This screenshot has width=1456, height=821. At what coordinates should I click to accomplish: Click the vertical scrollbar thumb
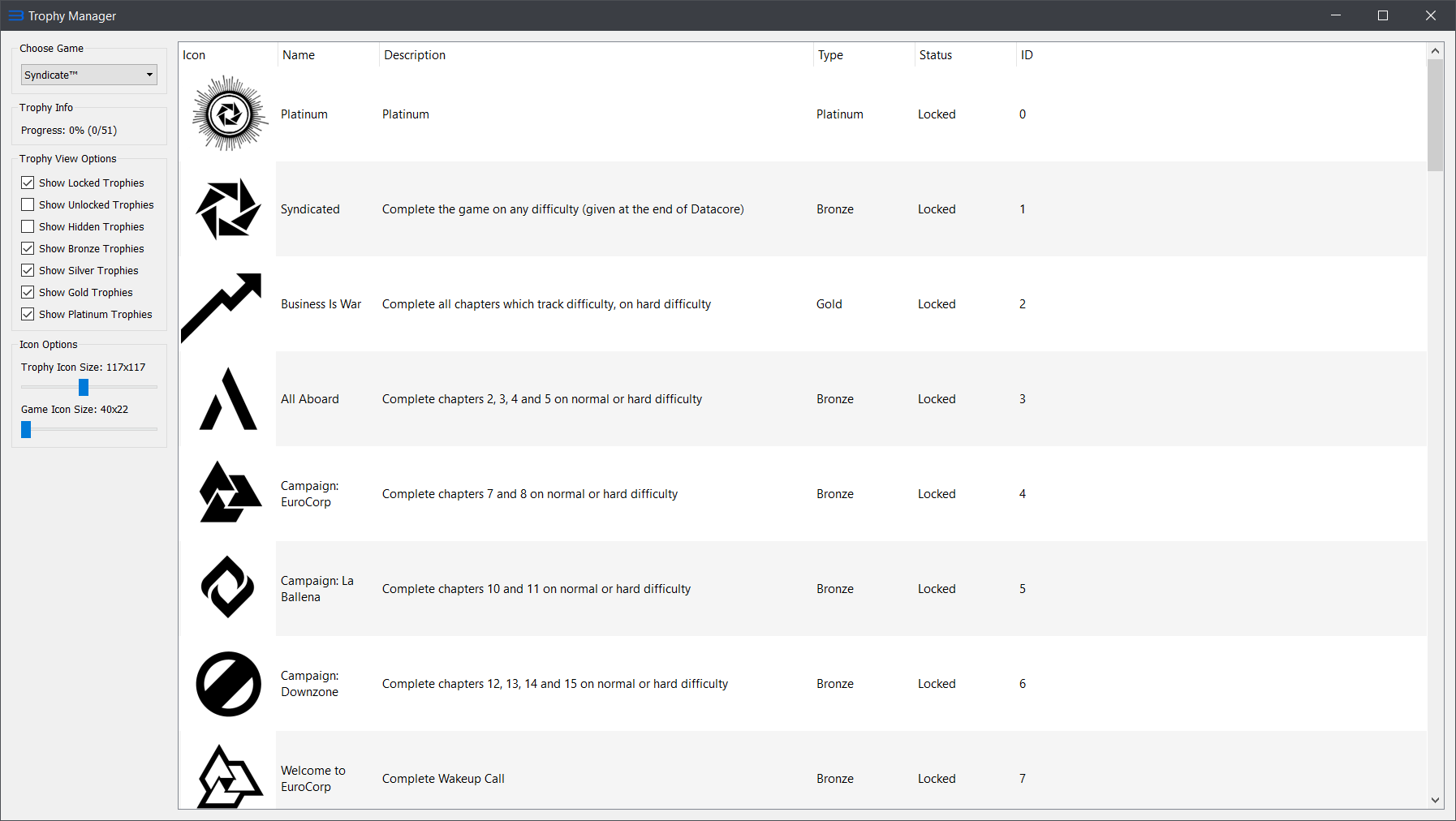(1435, 115)
